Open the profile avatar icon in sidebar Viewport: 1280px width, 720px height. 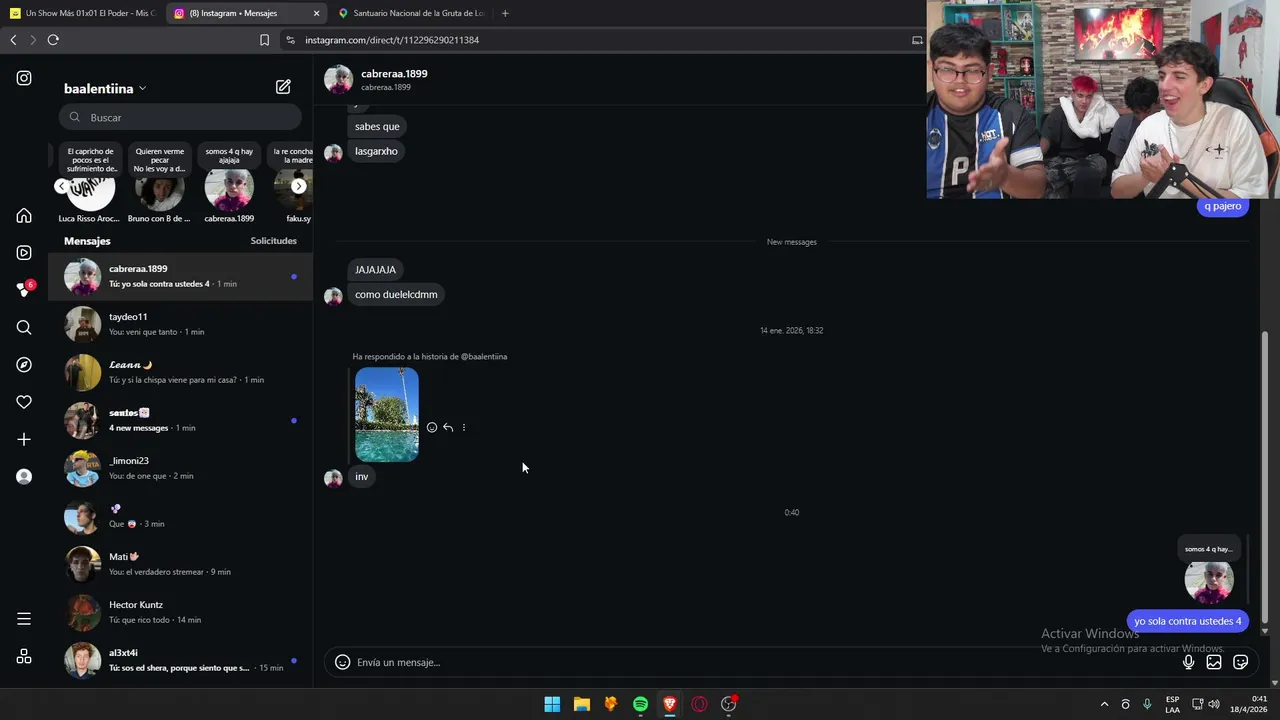pyautogui.click(x=24, y=477)
